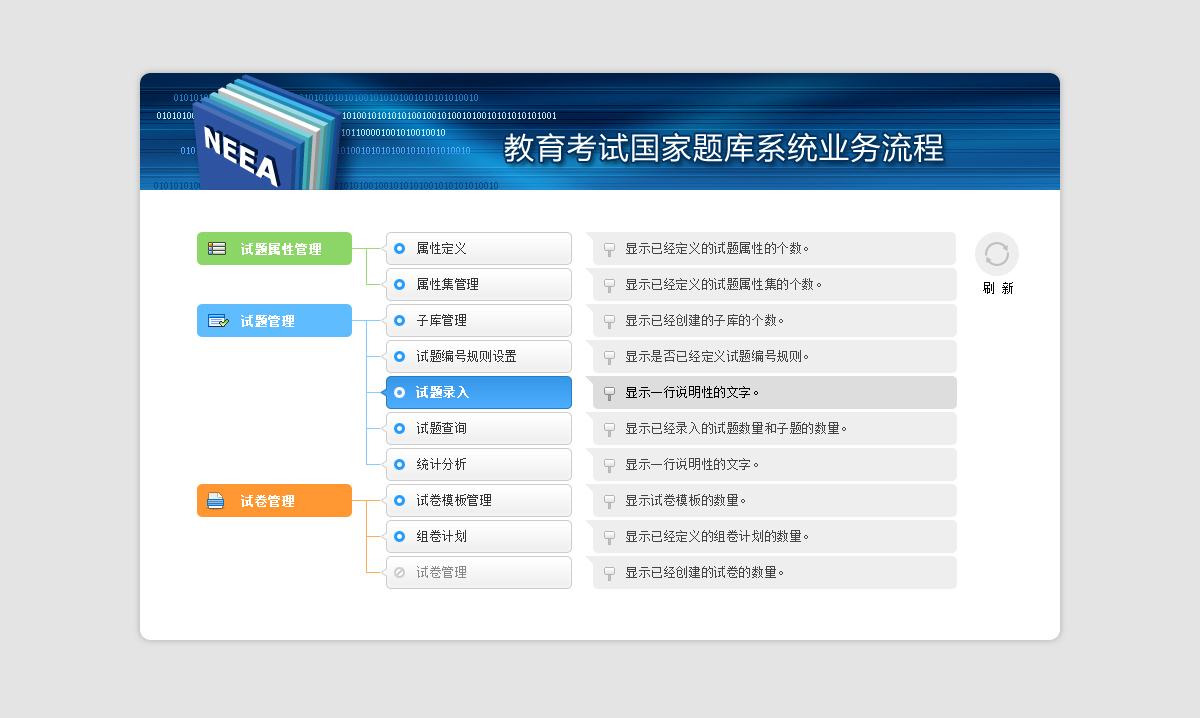Click pin icon before 显示已经定义的试题属性的个数
Viewport: 1200px width, 718px height.
(609, 250)
